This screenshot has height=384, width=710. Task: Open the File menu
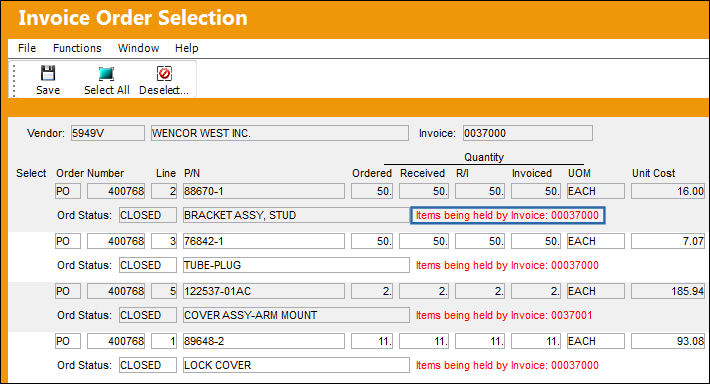(27, 48)
